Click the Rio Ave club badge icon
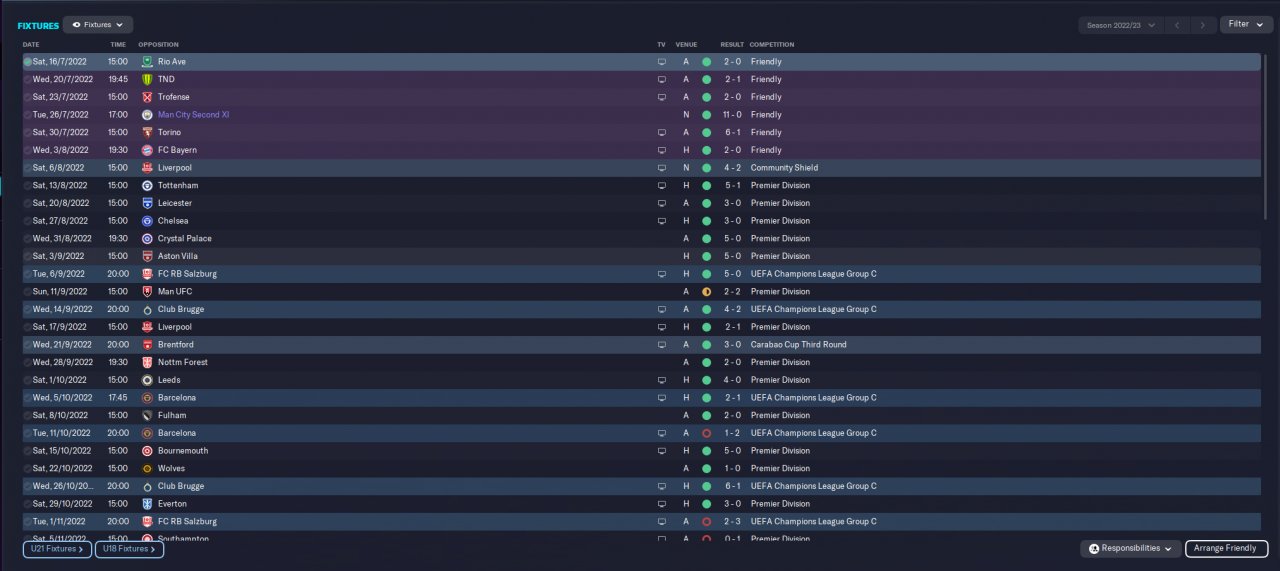Image resolution: width=1280 pixels, height=571 pixels. point(147,62)
